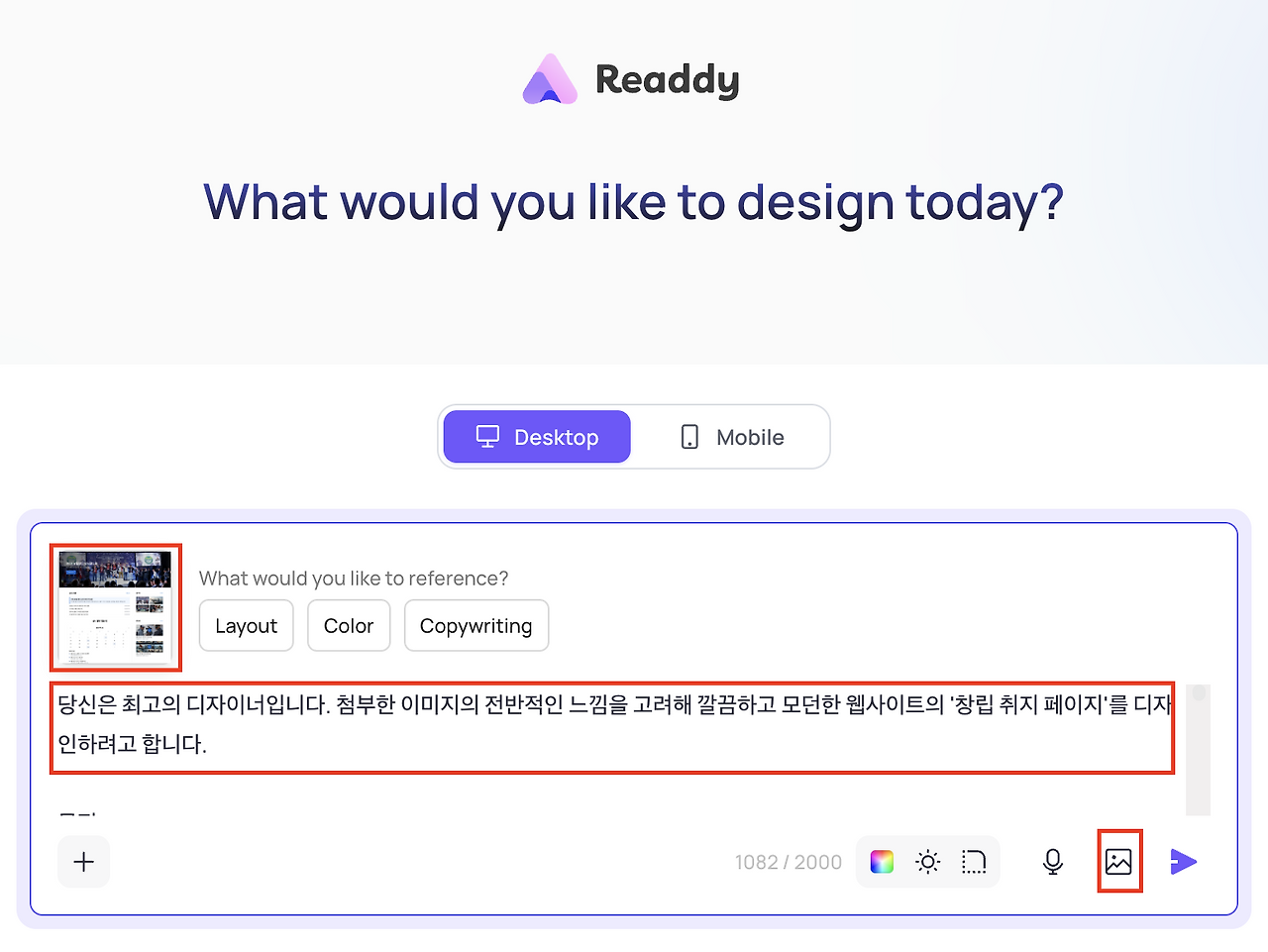Click the plus attachment icon

[x=83, y=862]
